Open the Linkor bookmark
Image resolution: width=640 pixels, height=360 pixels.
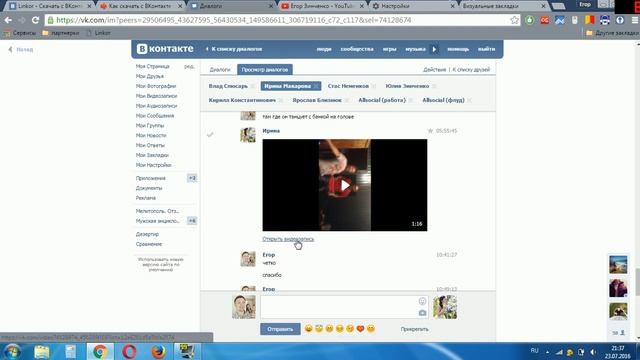tap(98, 33)
